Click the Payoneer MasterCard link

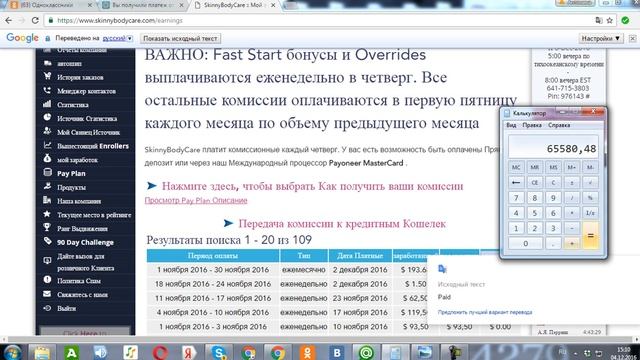[366, 163]
